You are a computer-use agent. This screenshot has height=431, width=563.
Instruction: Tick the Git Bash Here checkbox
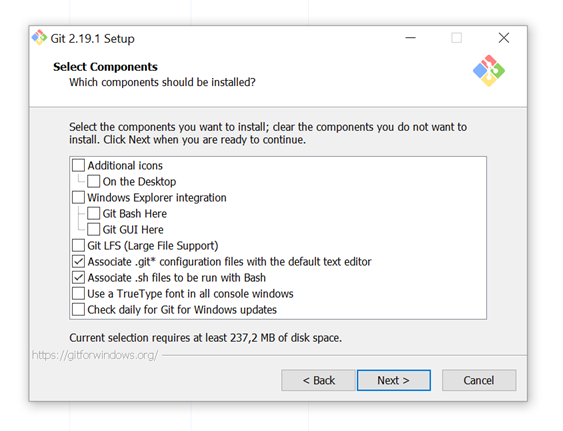(93, 213)
